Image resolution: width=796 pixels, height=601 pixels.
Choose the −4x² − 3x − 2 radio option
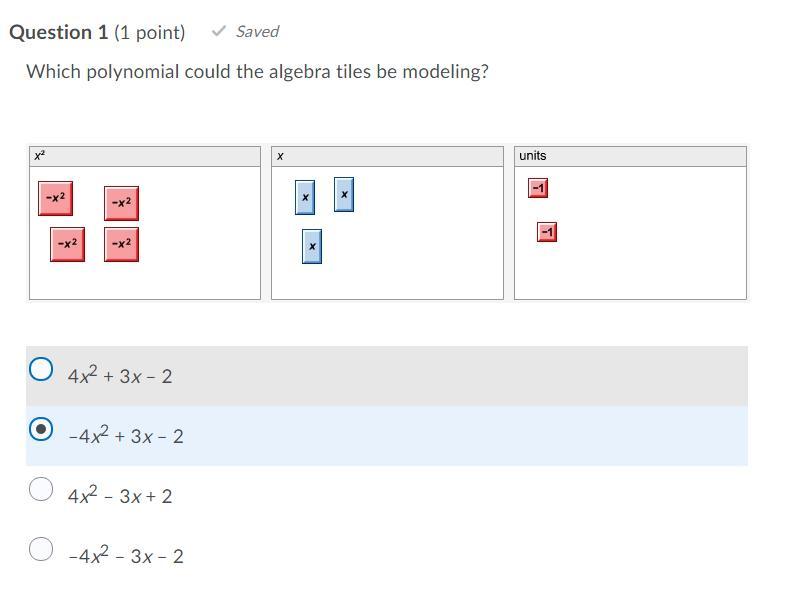[41, 549]
